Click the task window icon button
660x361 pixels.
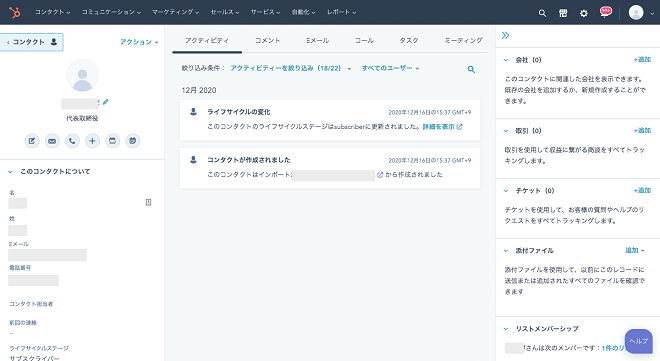point(112,141)
